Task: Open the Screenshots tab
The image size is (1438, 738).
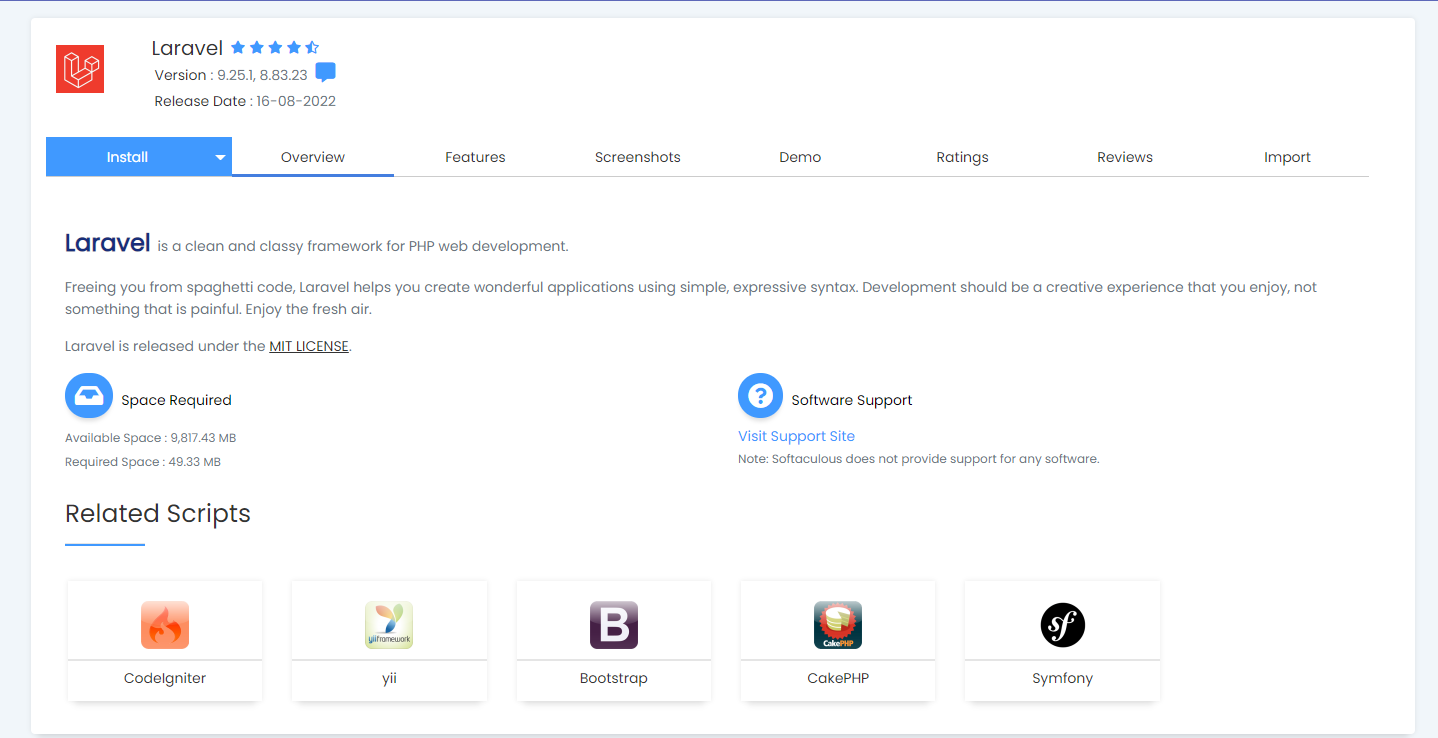Action: (638, 157)
